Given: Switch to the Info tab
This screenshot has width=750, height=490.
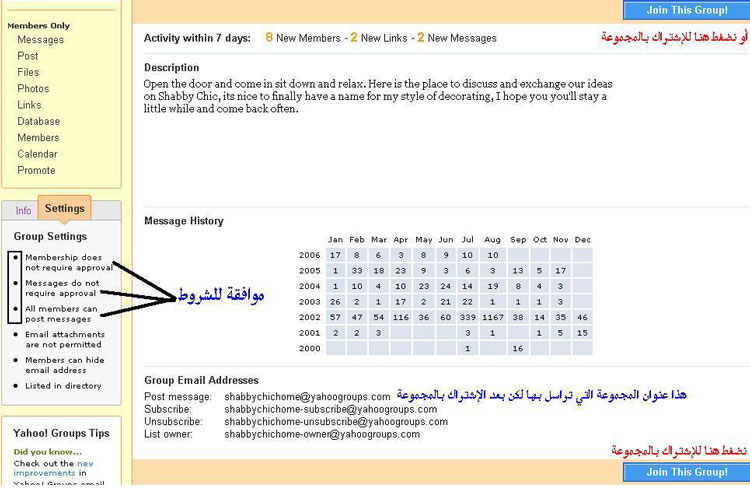Looking at the screenshot, I should pyautogui.click(x=23, y=211).
